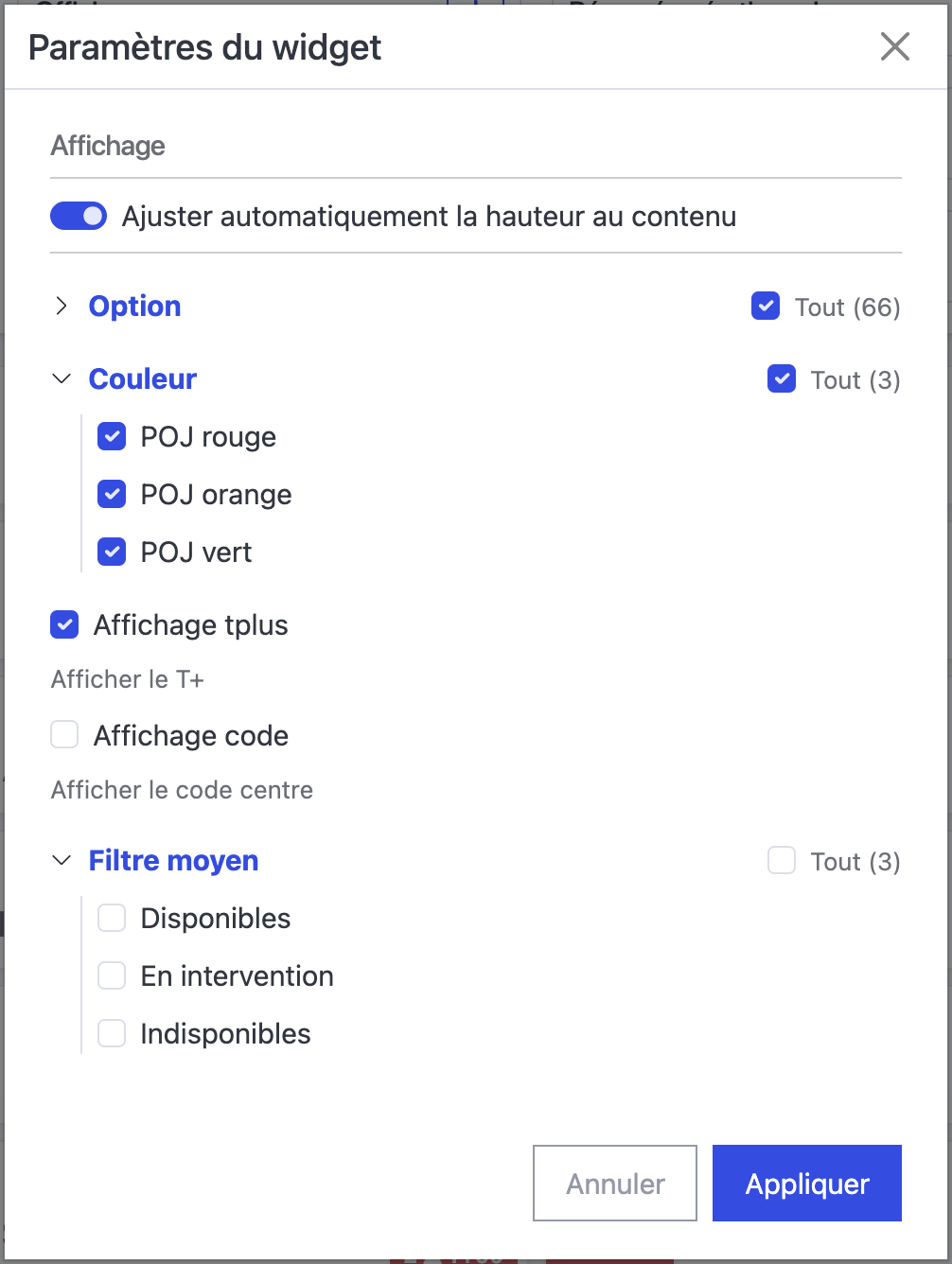Screen dimensions: 952x1264
Task: Toggle automatic height adjustment switch
Action: coord(79,217)
